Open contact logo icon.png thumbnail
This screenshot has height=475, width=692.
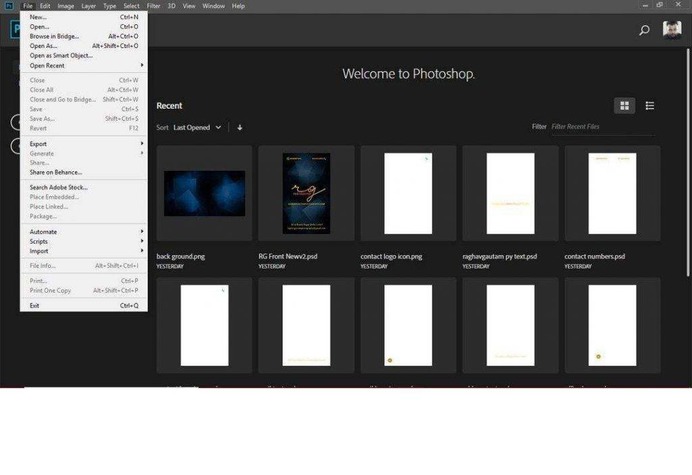pos(408,193)
